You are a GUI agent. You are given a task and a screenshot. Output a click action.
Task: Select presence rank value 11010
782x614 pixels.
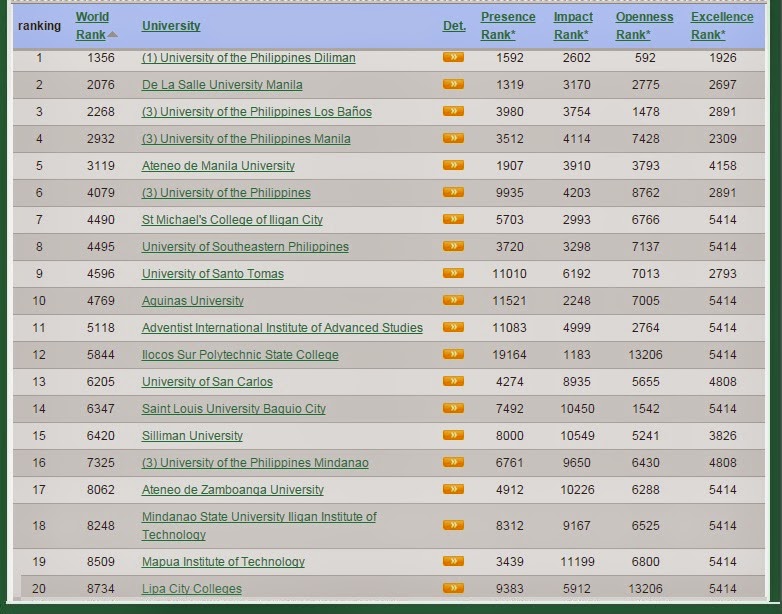[x=509, y=273]
